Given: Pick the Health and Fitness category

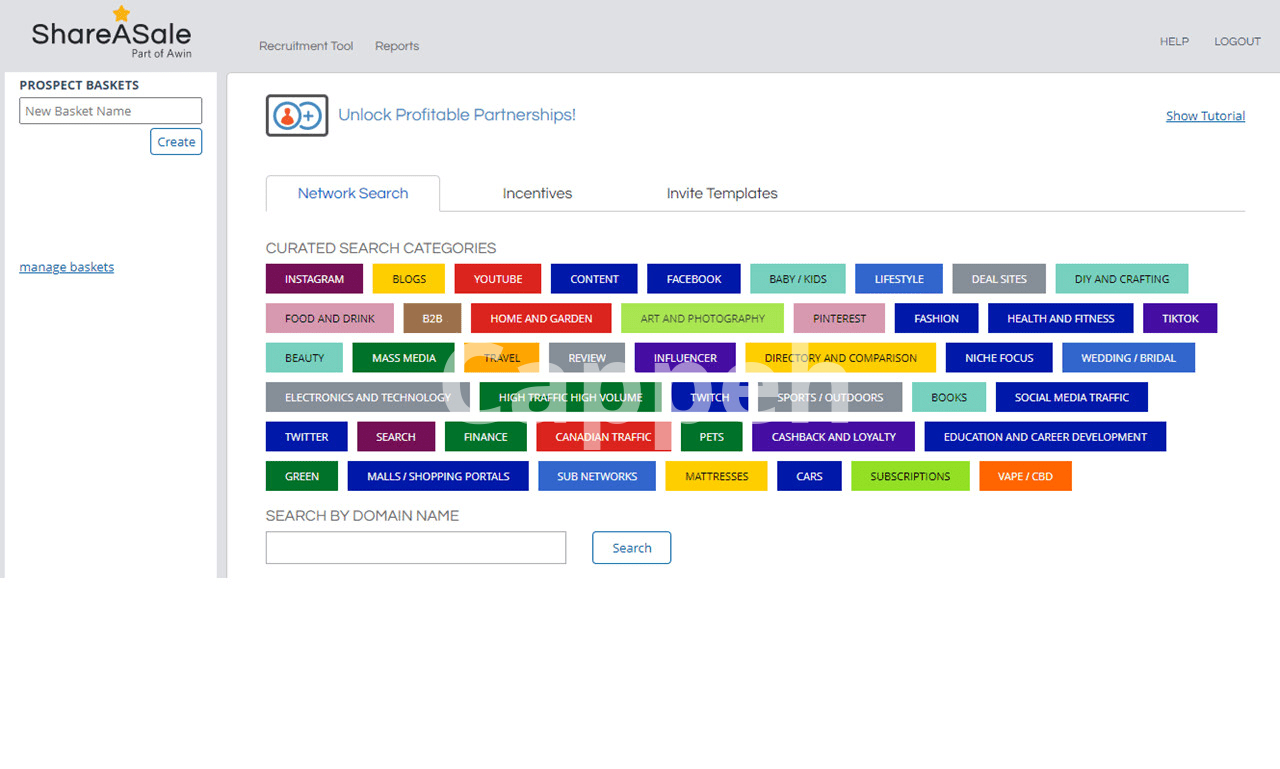Looking at the screenshot, I should point(1060,319).
